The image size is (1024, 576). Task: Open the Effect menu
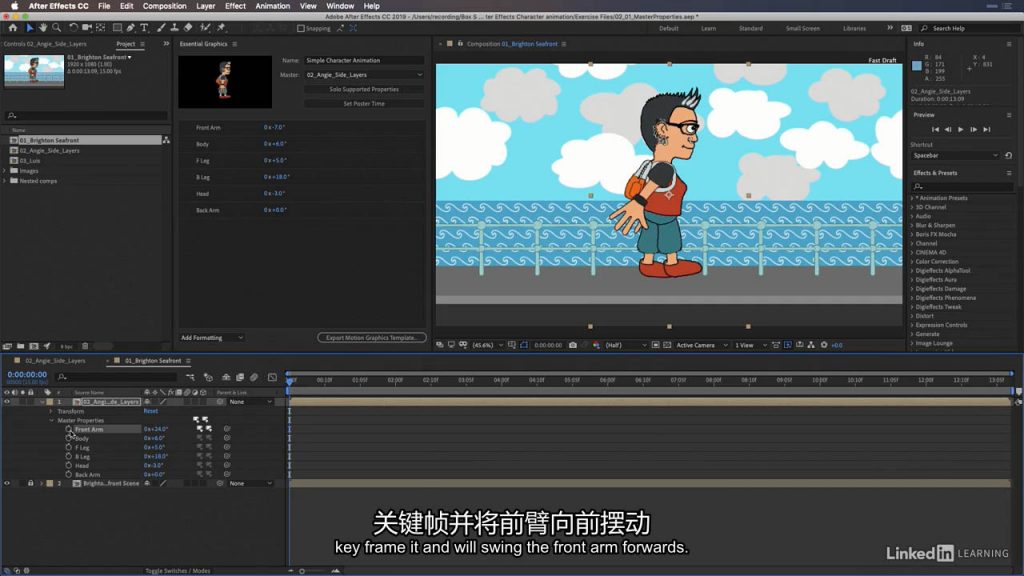(x=235, y=6)
